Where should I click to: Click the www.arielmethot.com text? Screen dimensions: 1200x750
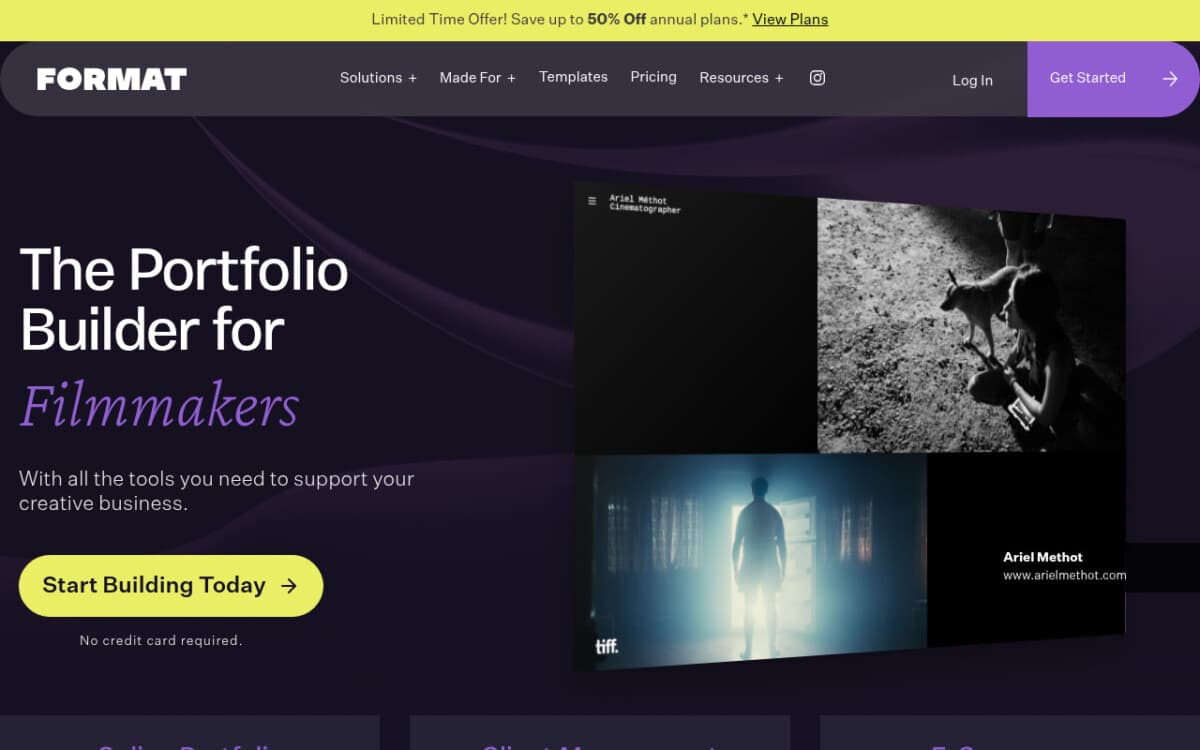(x=1065, y=576)
